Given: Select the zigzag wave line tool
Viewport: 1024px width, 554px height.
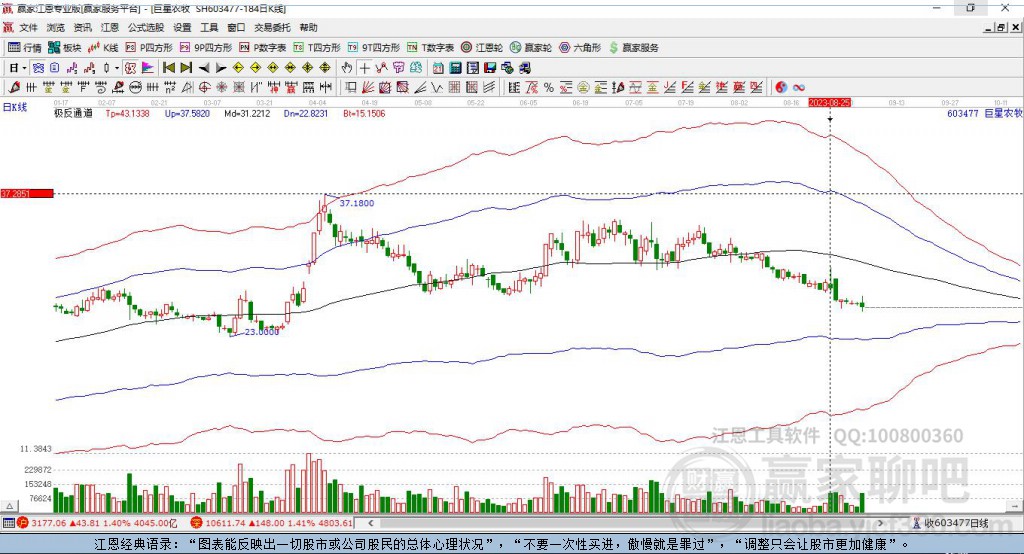Looking at the screenshot, I should (x=437, y=87).
